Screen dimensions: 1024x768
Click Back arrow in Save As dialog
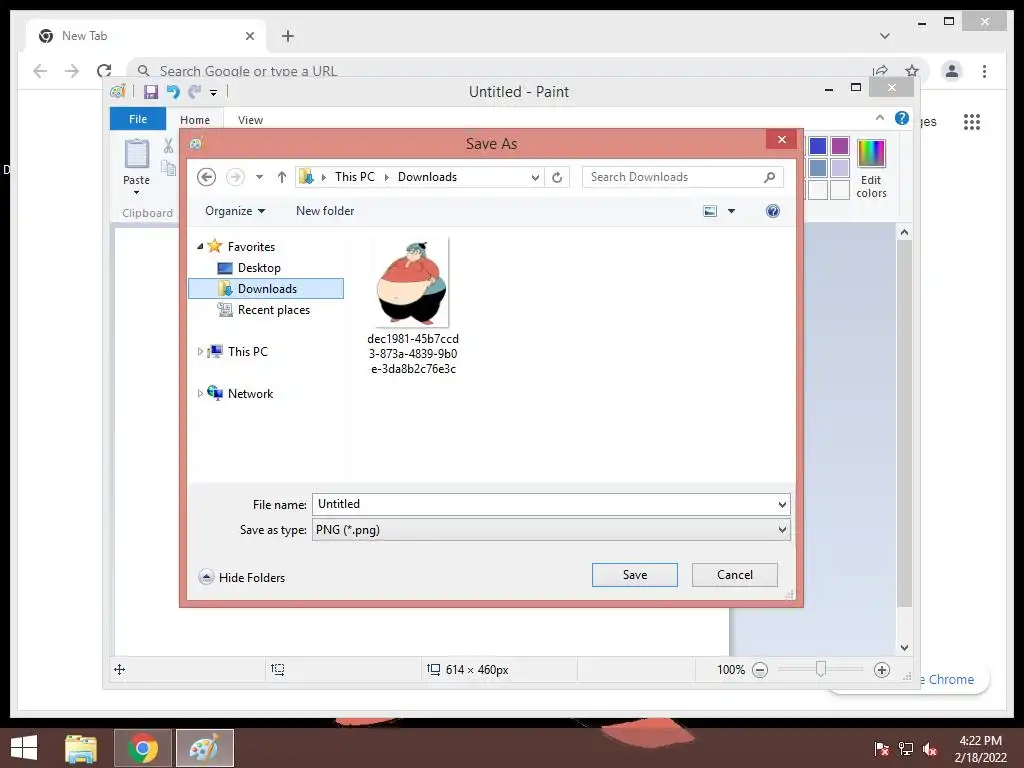(x=206, y=177)
